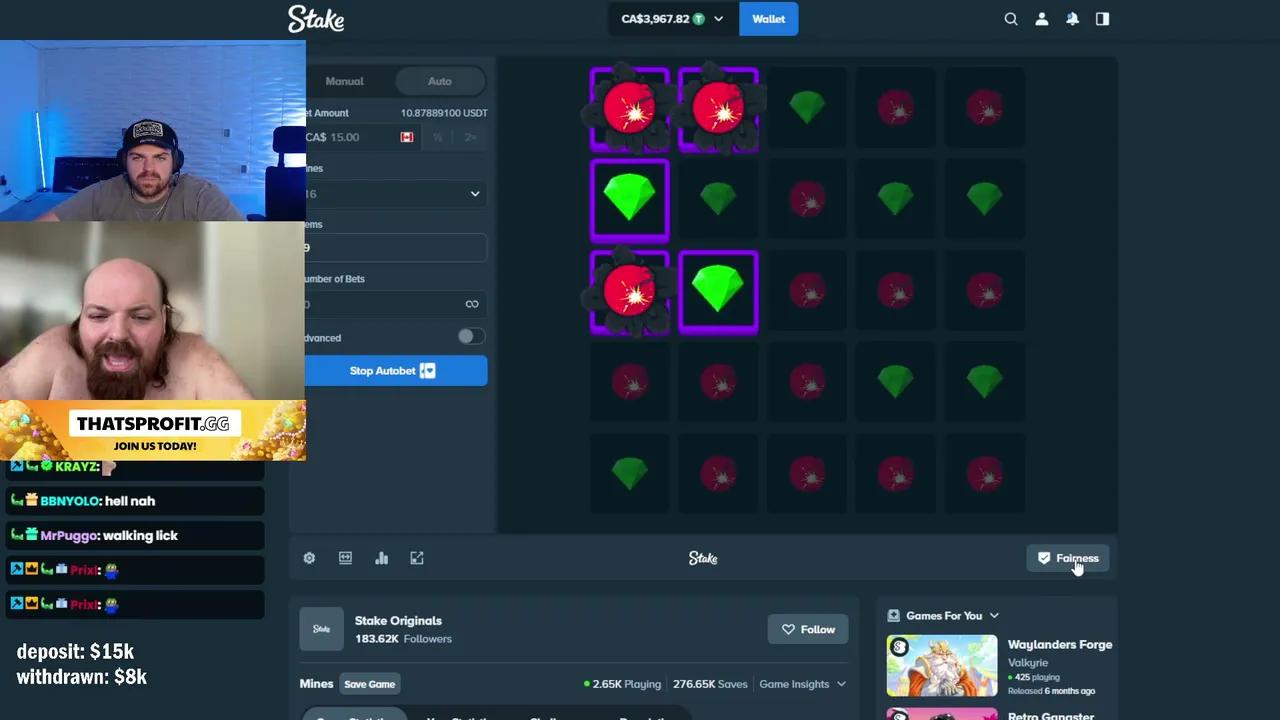Switch to the Auto tab
Viewport: 1280px width, 720px height.
click(x=440, y=81)
